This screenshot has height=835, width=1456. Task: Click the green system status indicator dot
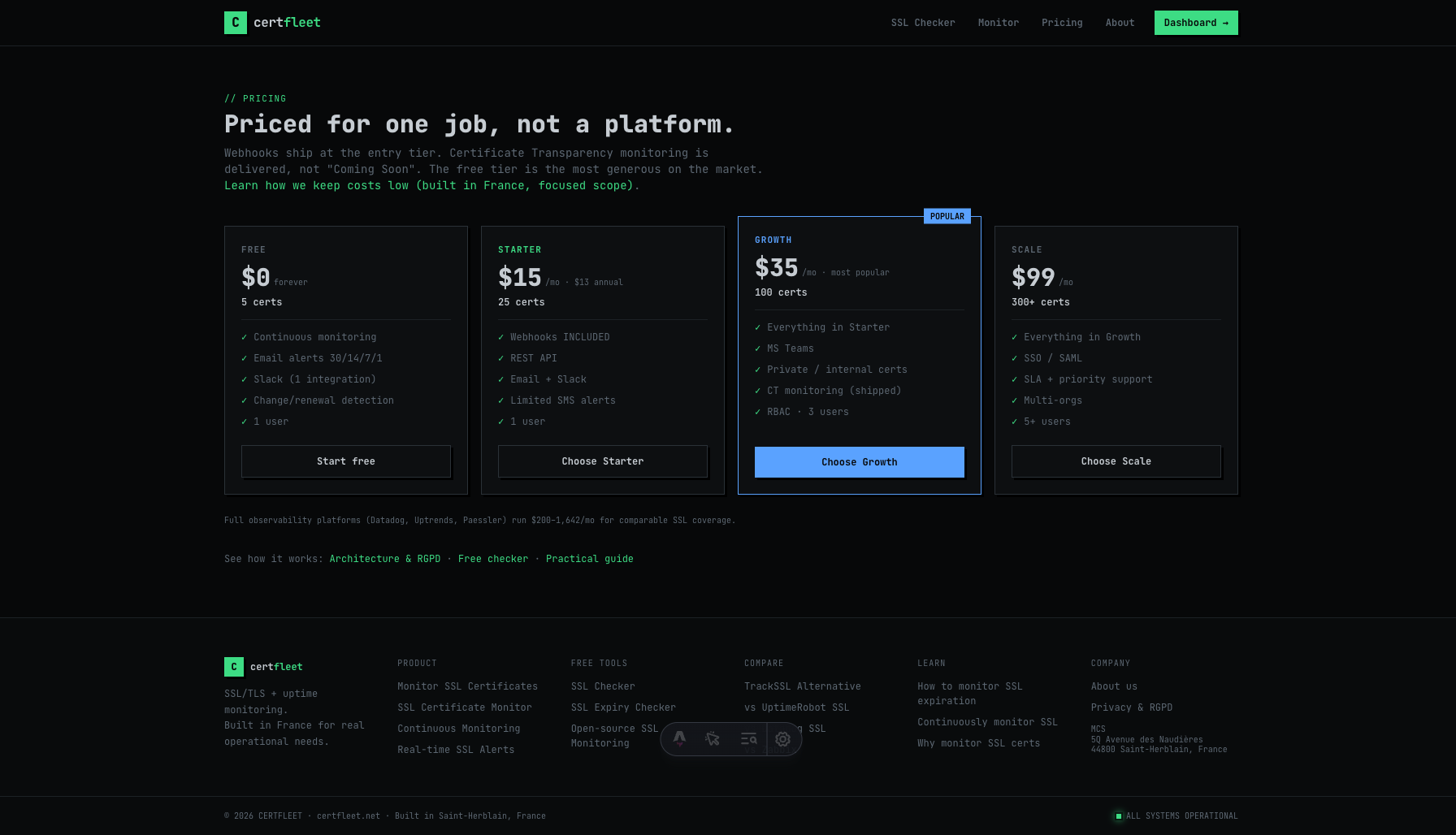(x=1119, y=816)
